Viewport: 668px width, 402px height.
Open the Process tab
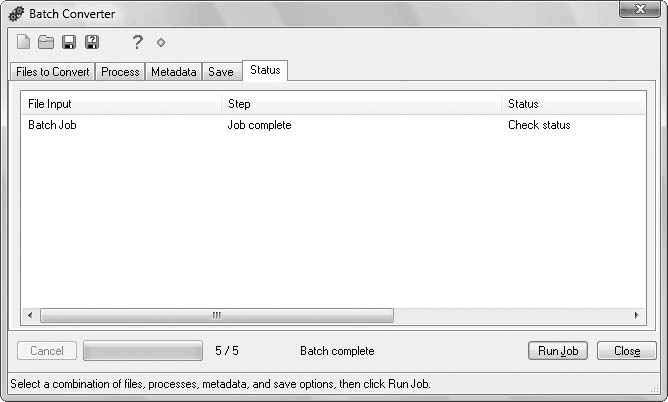[120, 72]
